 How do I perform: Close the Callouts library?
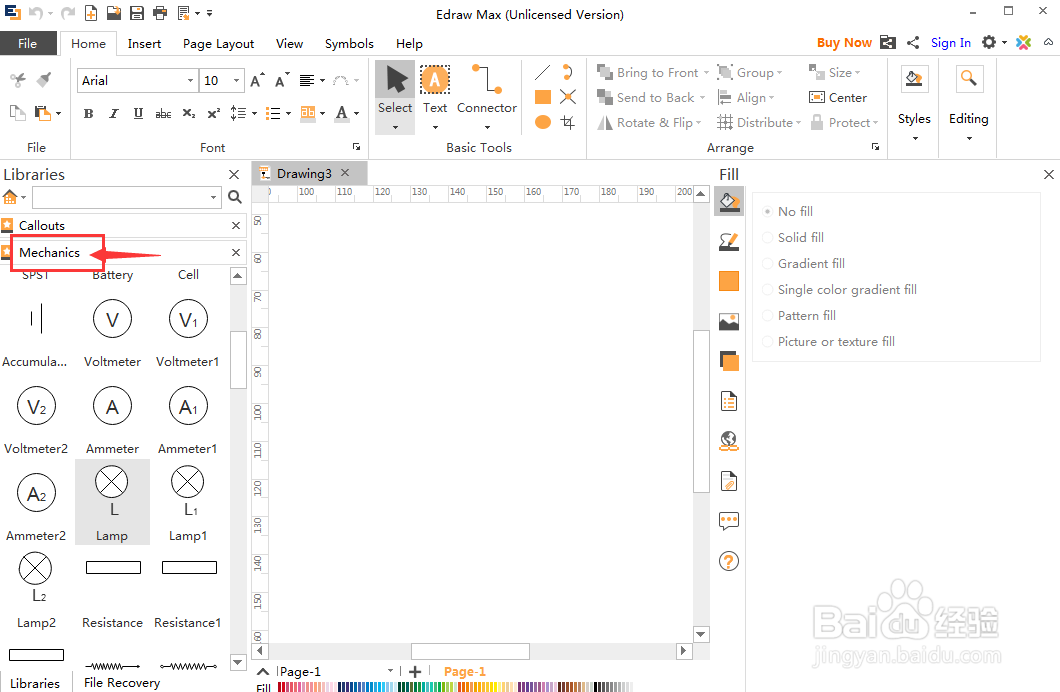tap(236, 226)
